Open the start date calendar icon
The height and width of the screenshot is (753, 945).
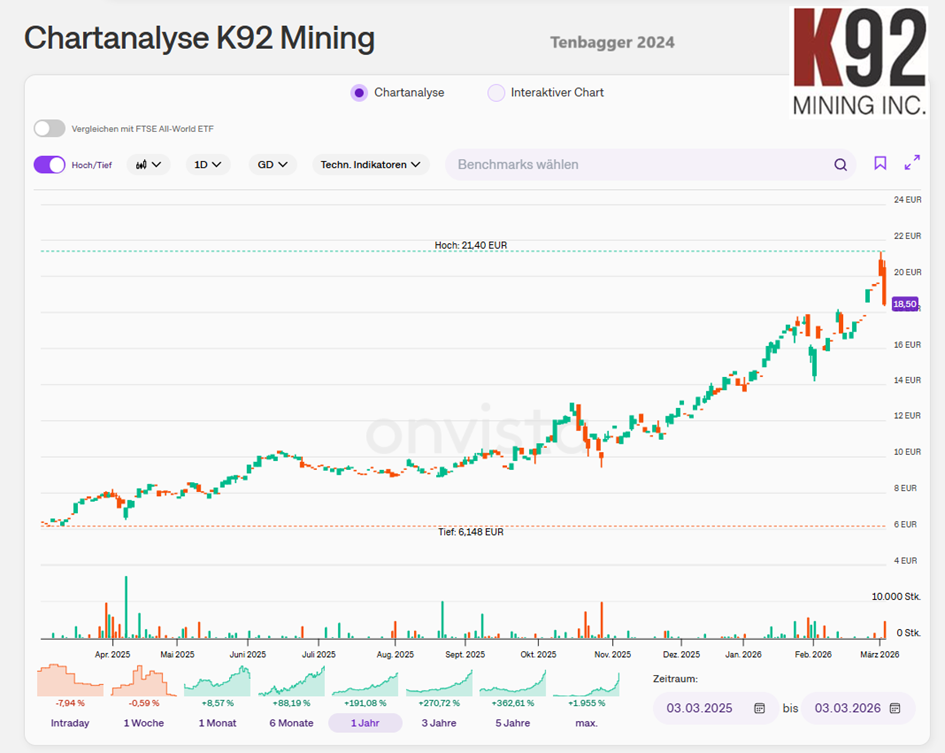[x=759, y=708]
